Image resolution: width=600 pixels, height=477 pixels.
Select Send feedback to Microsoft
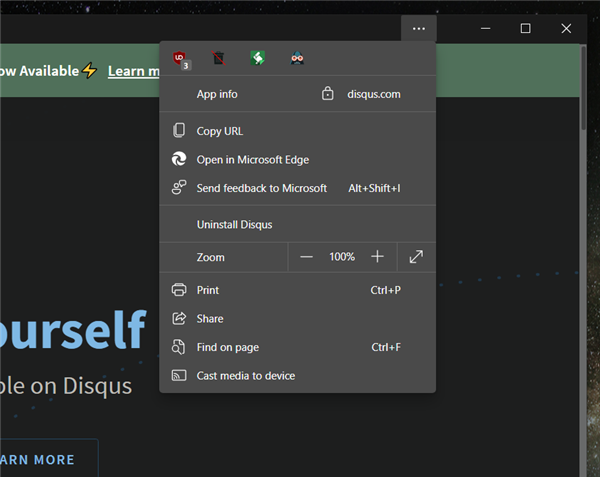tap(261, 188)
